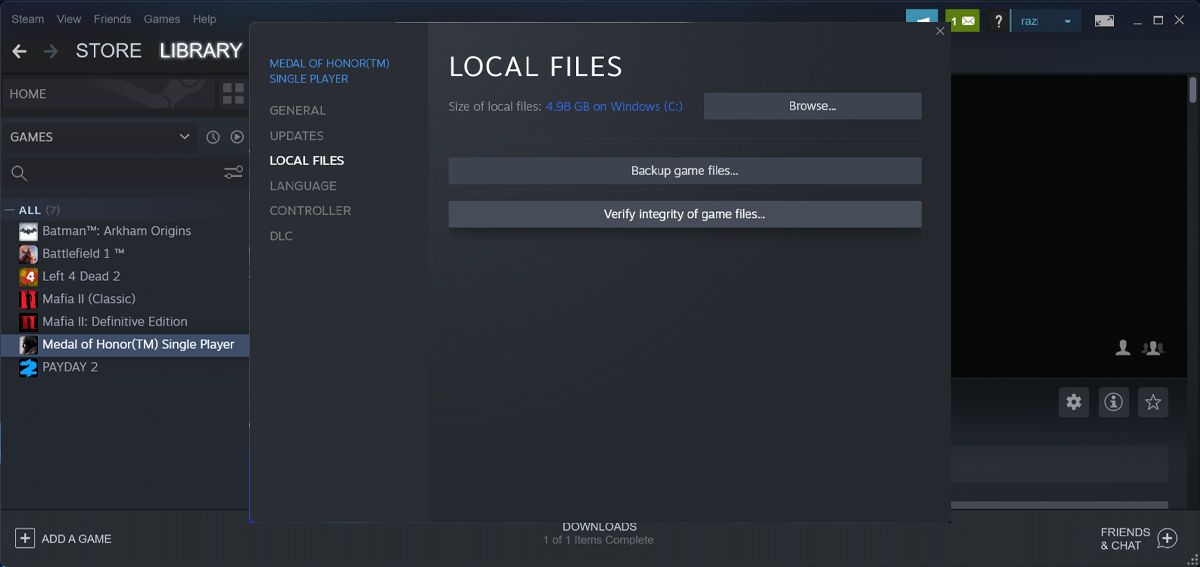Viewport: 1200px width, 567px height.
Task: Click Verify integrity of game files
Action: [x=685, y=214]
